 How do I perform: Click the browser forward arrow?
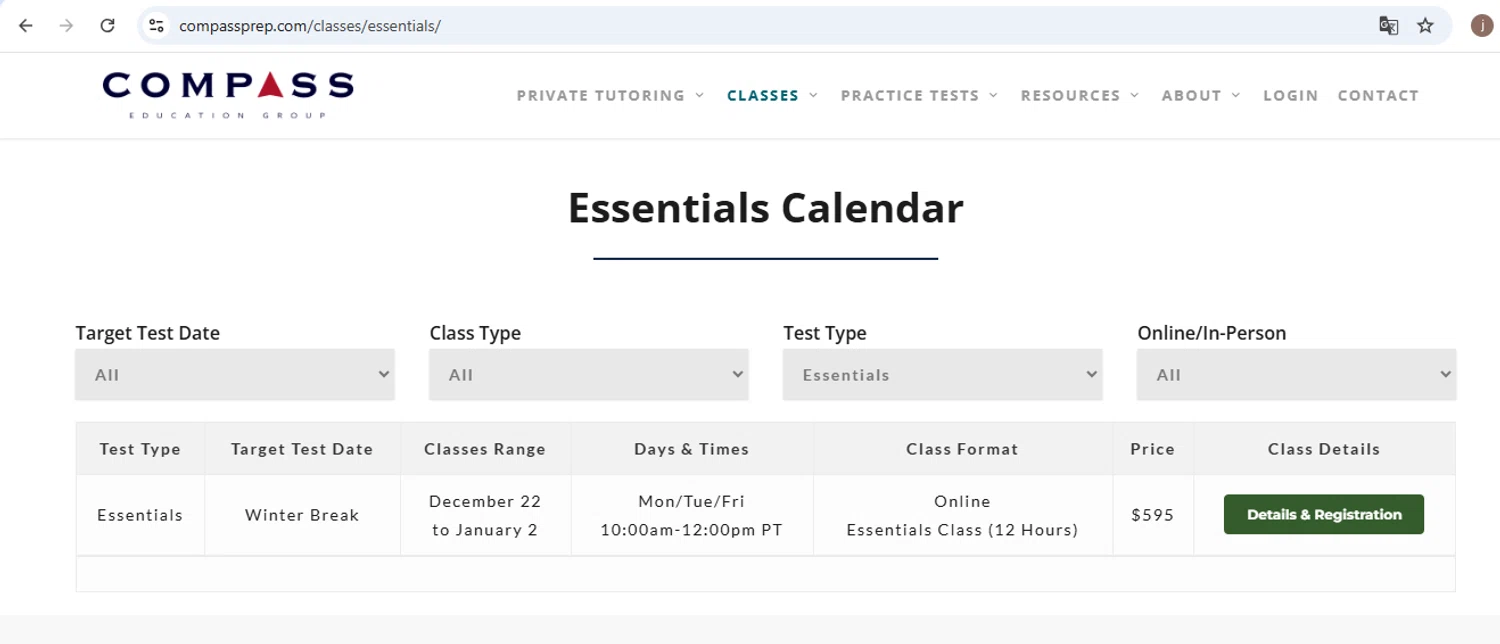67,26
